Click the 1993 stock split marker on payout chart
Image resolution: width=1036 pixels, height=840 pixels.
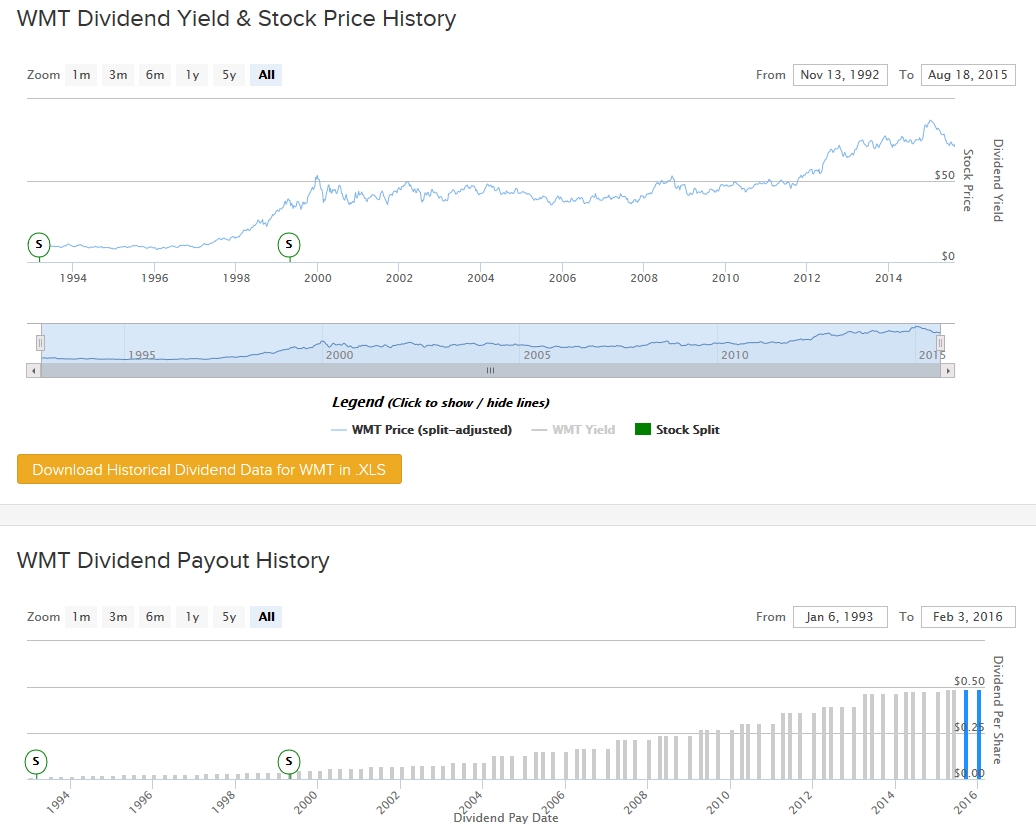36,761
